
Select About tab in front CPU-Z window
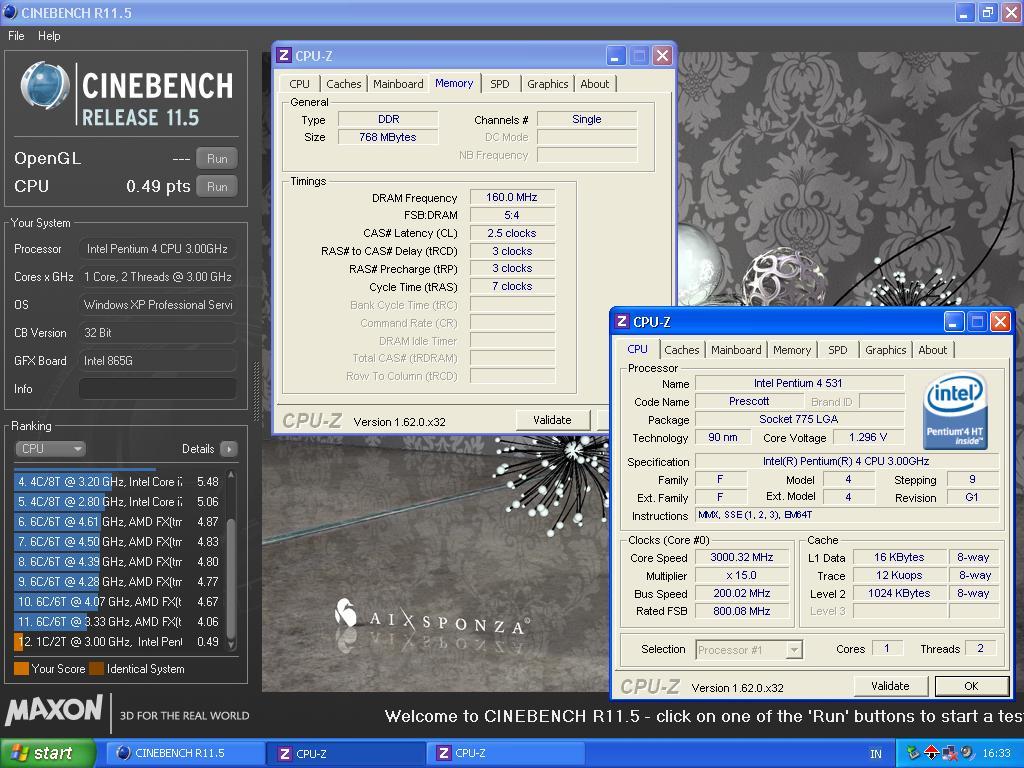tap(933, 350)
